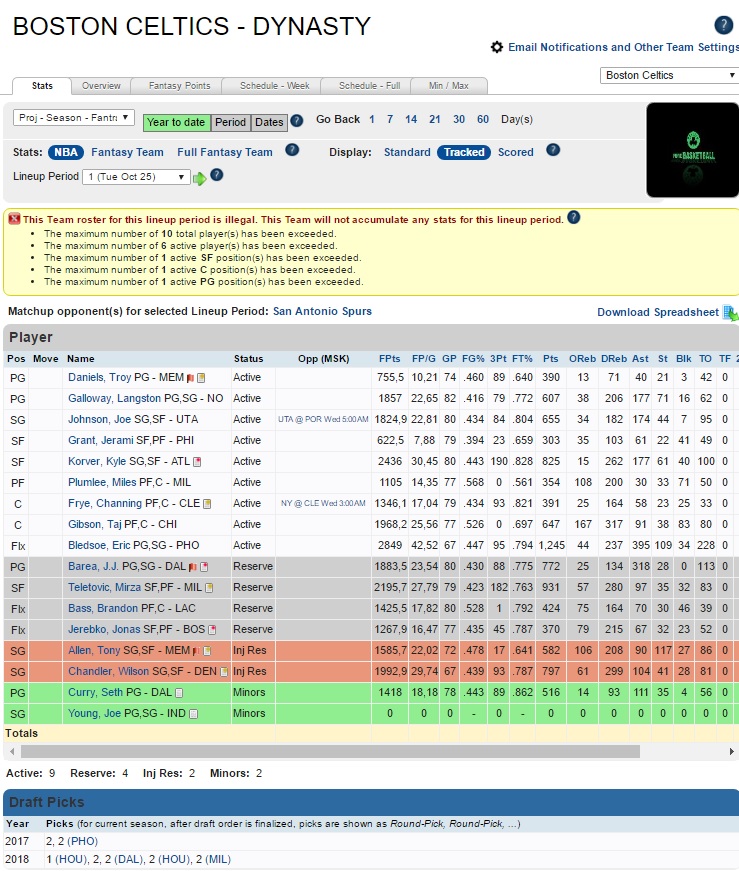Sort by the FPts column header
The width and height of the screenshot is (739, 871).
point(390,359)
